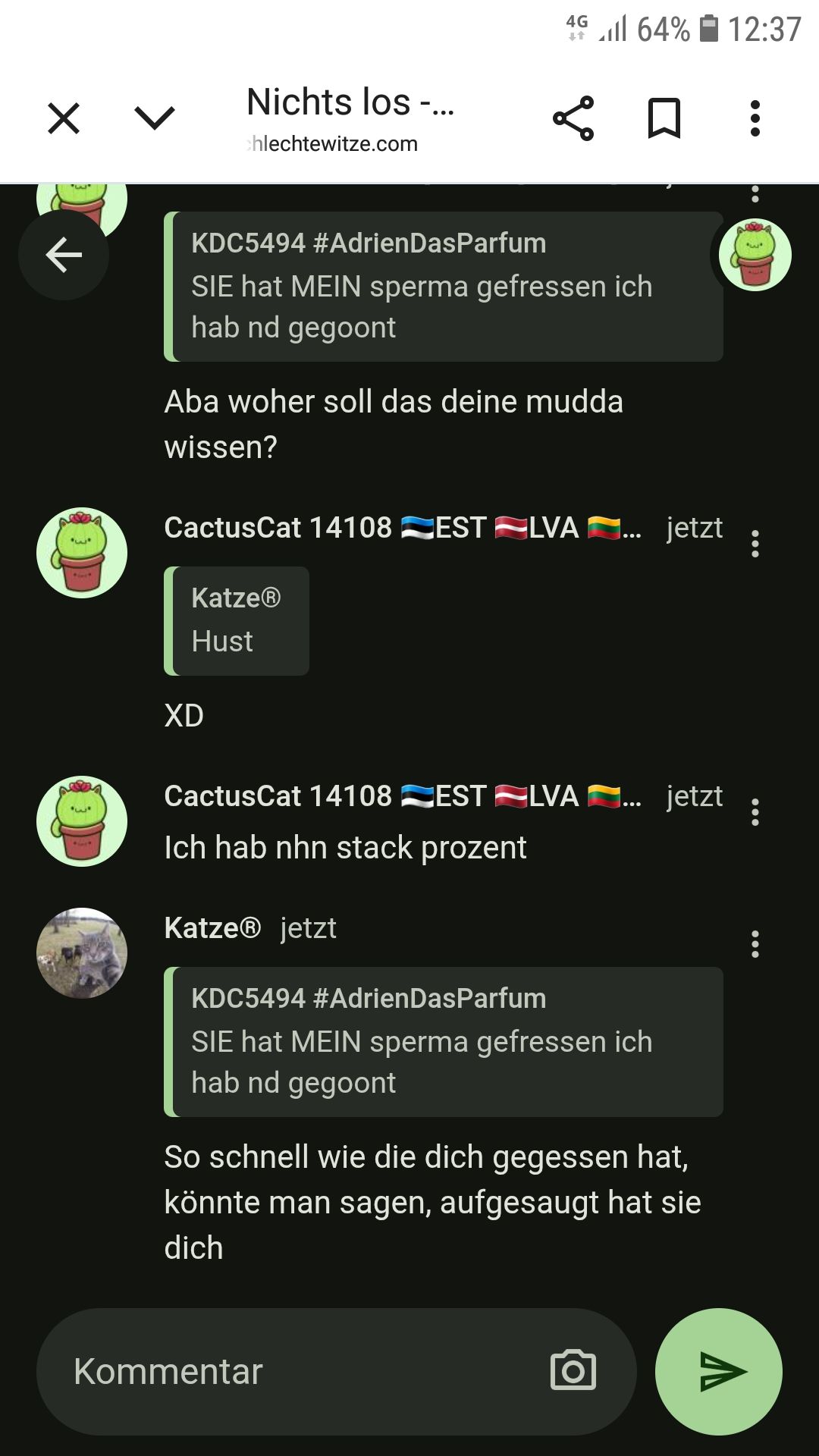The image size is (819, 1456).
Task: Close the browser tab with X icon
Action: click(64, 118)
